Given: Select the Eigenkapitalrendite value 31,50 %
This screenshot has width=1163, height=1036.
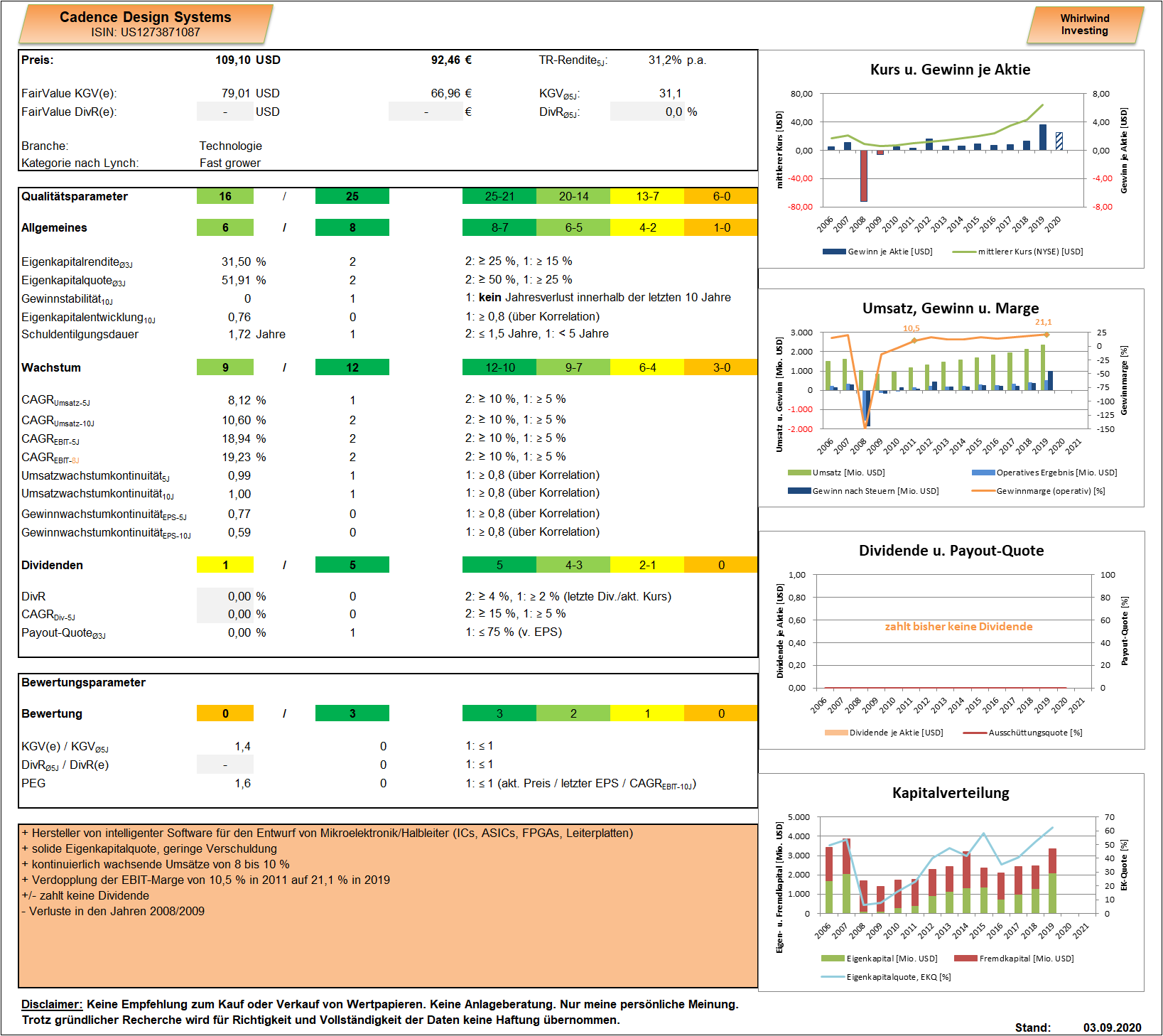Looking at the screenshot, I should [244, 261].
